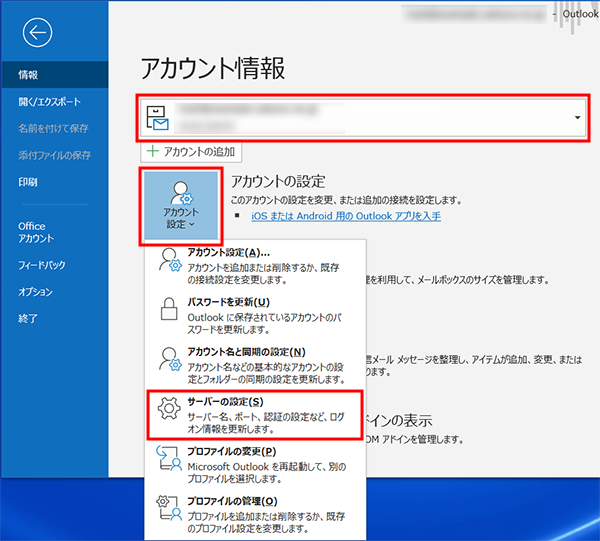Screen dimensions: 600x541
Task: Click the gear icon for サーバーの設定
Action: [168, 409]
